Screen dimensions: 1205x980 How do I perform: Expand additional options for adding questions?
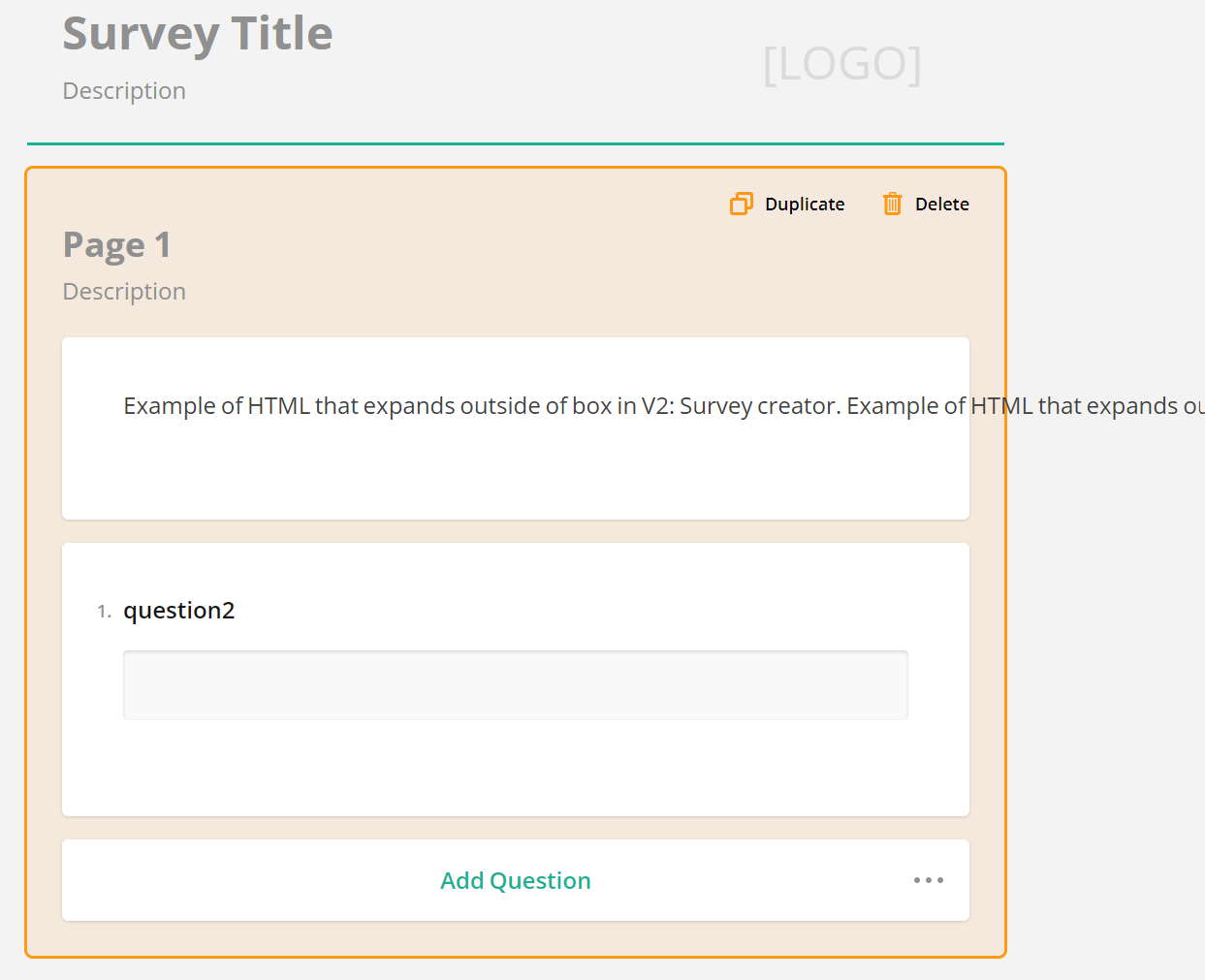coord(928,880)
